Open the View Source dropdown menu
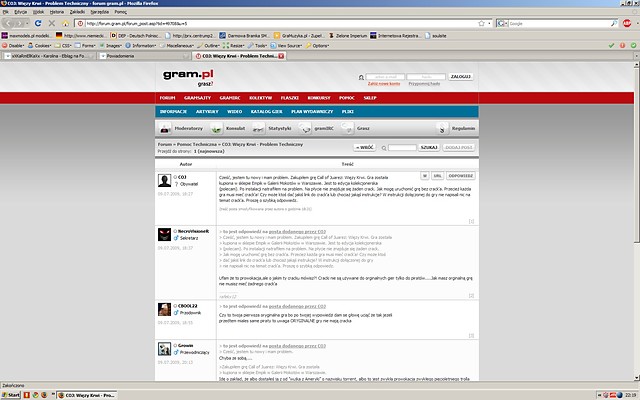The height and width of the screenshot is (400, 640). click(x=287, y=46)
